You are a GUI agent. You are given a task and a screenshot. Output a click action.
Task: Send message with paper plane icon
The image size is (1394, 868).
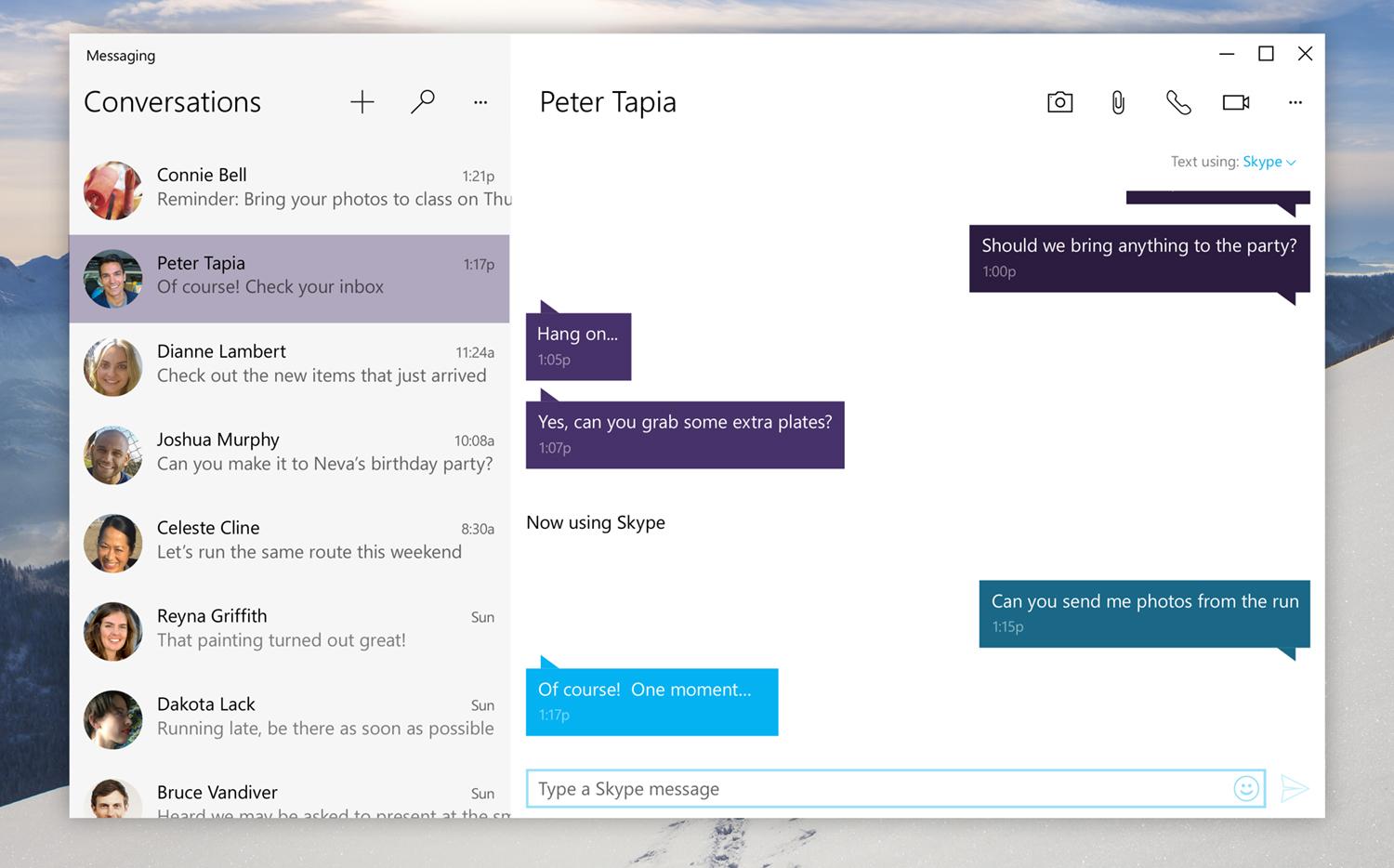(x=1295, y=788)
